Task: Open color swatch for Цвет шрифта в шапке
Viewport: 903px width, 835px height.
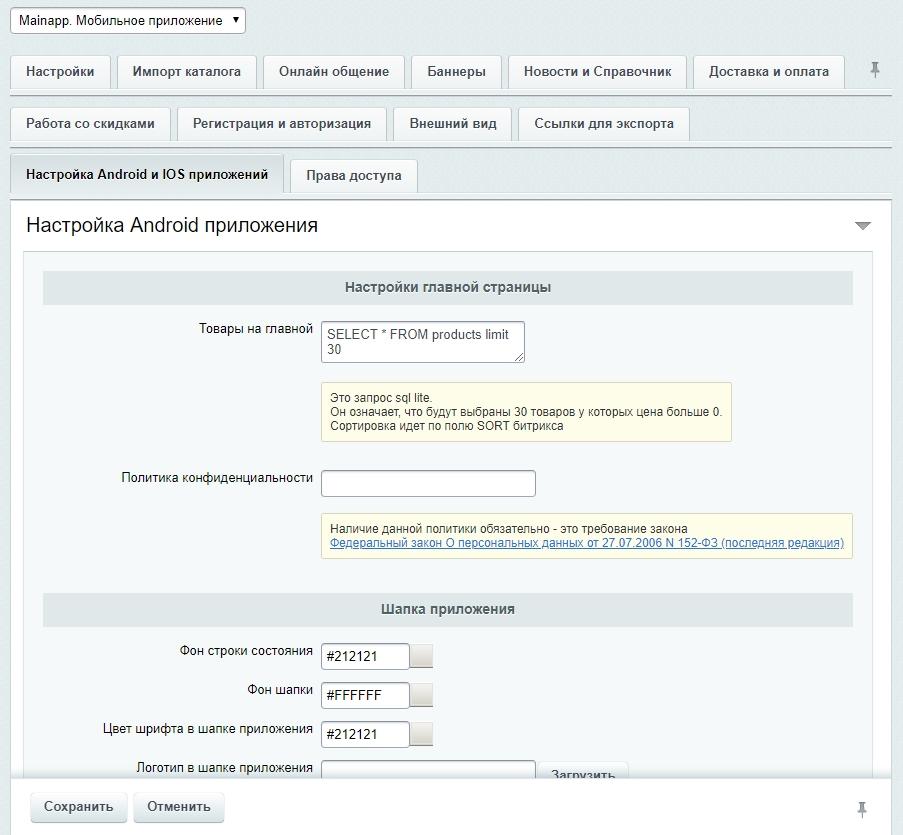Action: click(x=421, y=734)
